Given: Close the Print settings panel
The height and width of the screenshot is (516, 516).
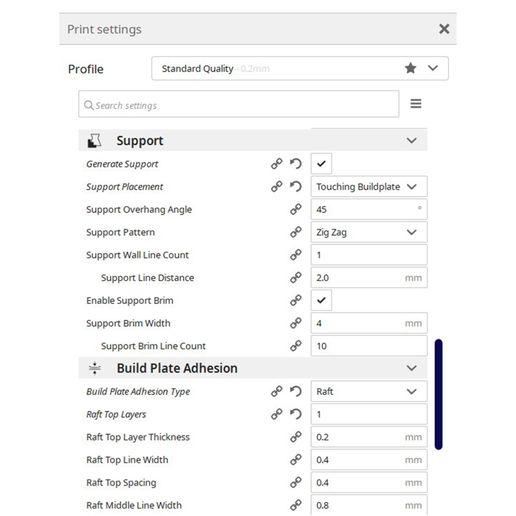Looking at the screenshot, I should click(444, 29).
